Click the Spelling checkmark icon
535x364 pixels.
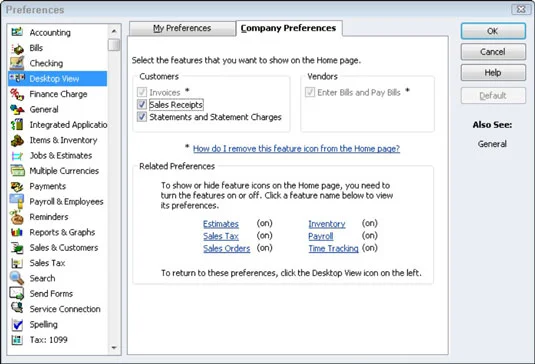(17, 324)
